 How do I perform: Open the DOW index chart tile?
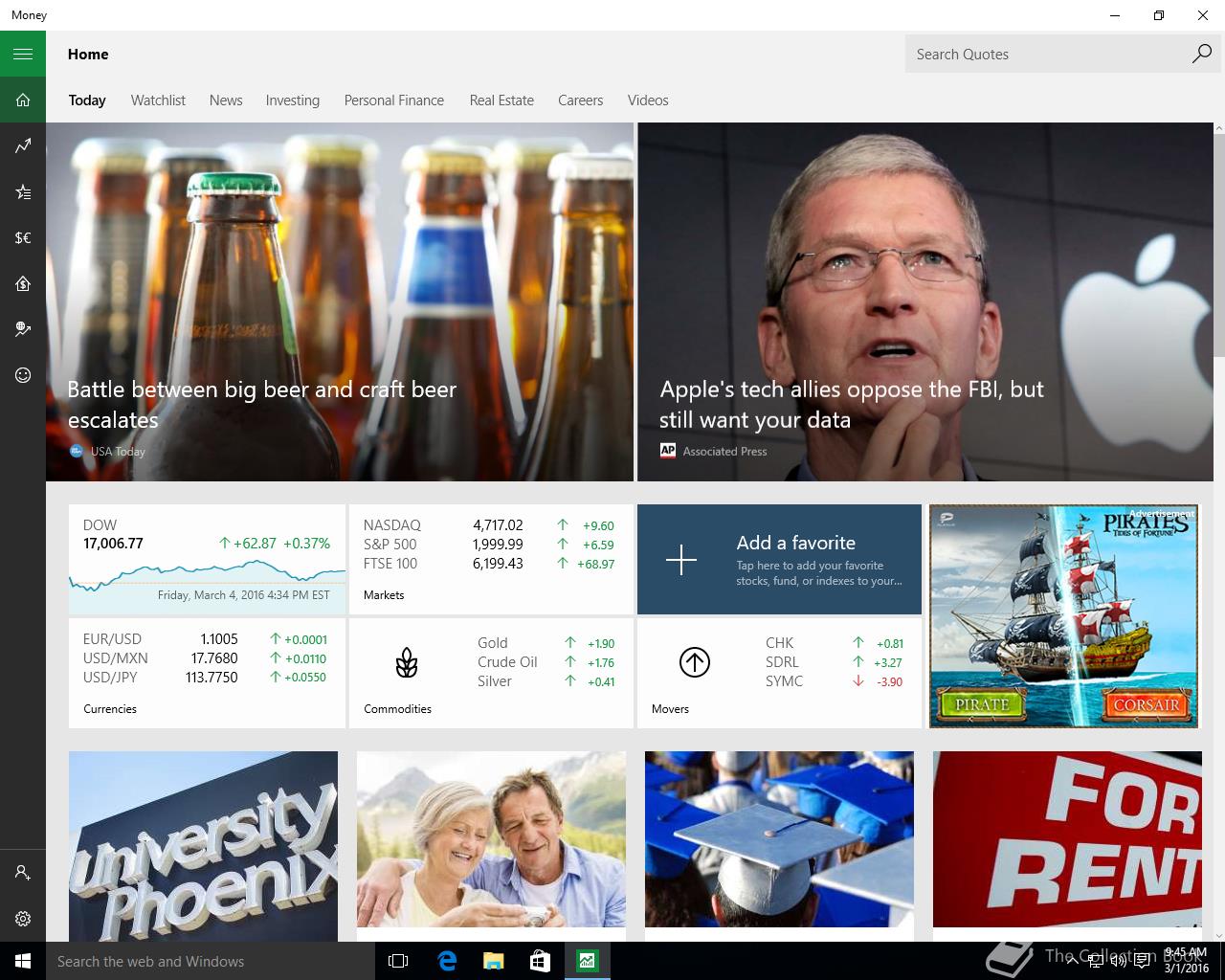click(x=207, y=559)
